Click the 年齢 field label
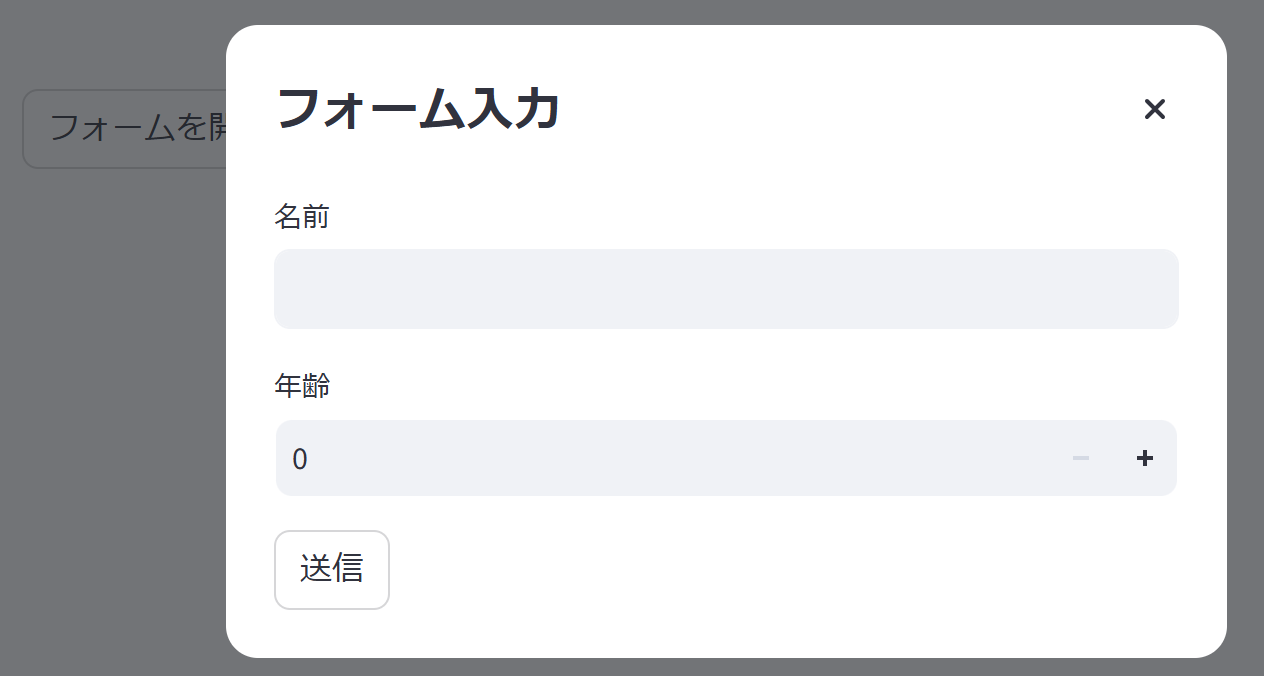This screenshot has height=676, width=1264. [301, 386]
